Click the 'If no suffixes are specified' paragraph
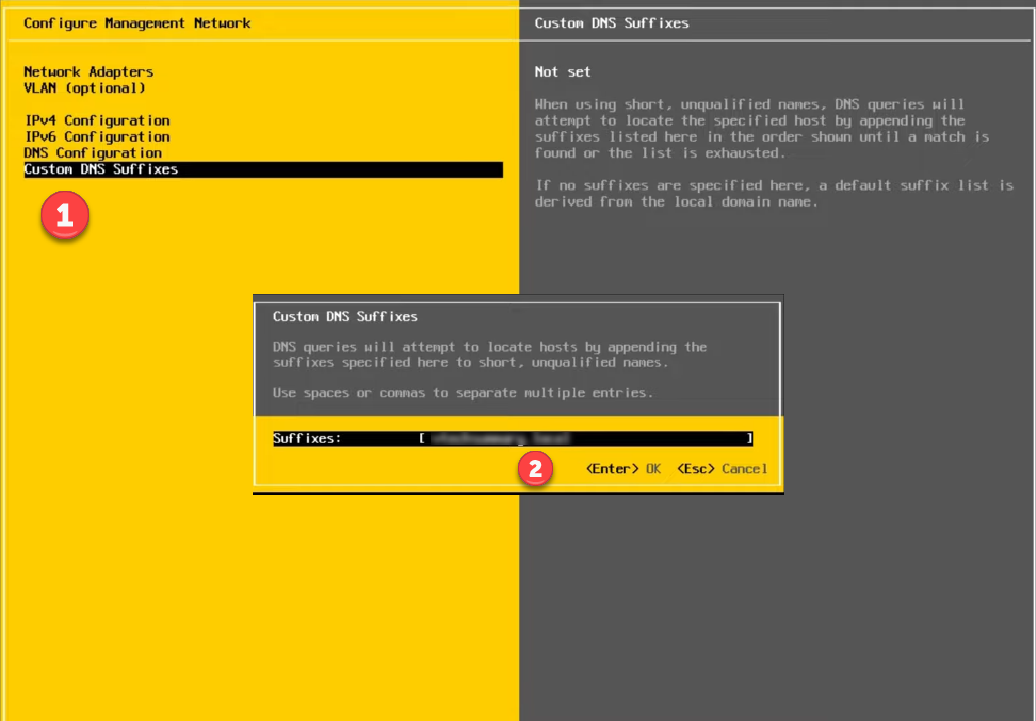1036x721 pixels. click(774, 194)
